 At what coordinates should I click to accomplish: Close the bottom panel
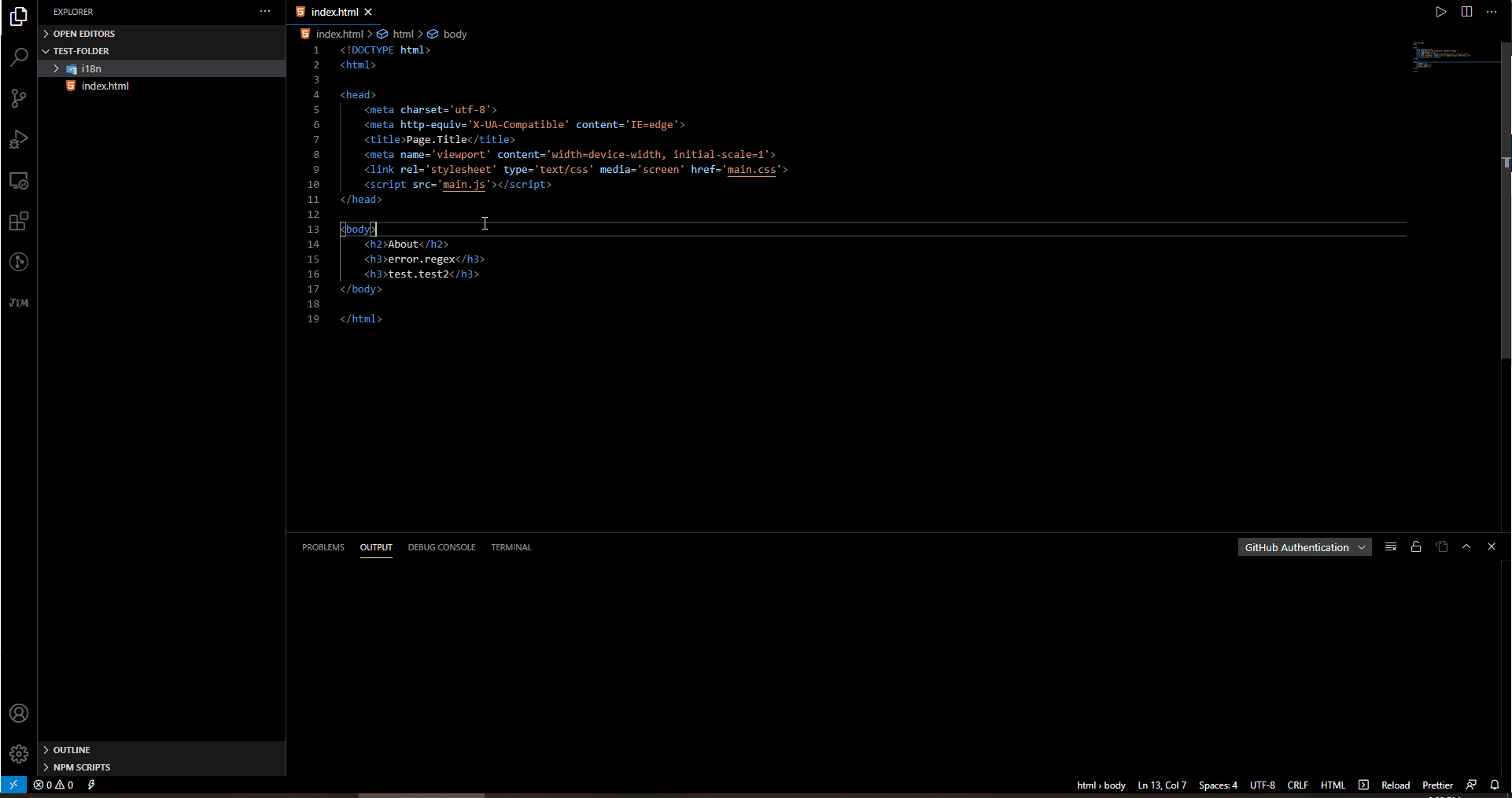(1492, 546)
